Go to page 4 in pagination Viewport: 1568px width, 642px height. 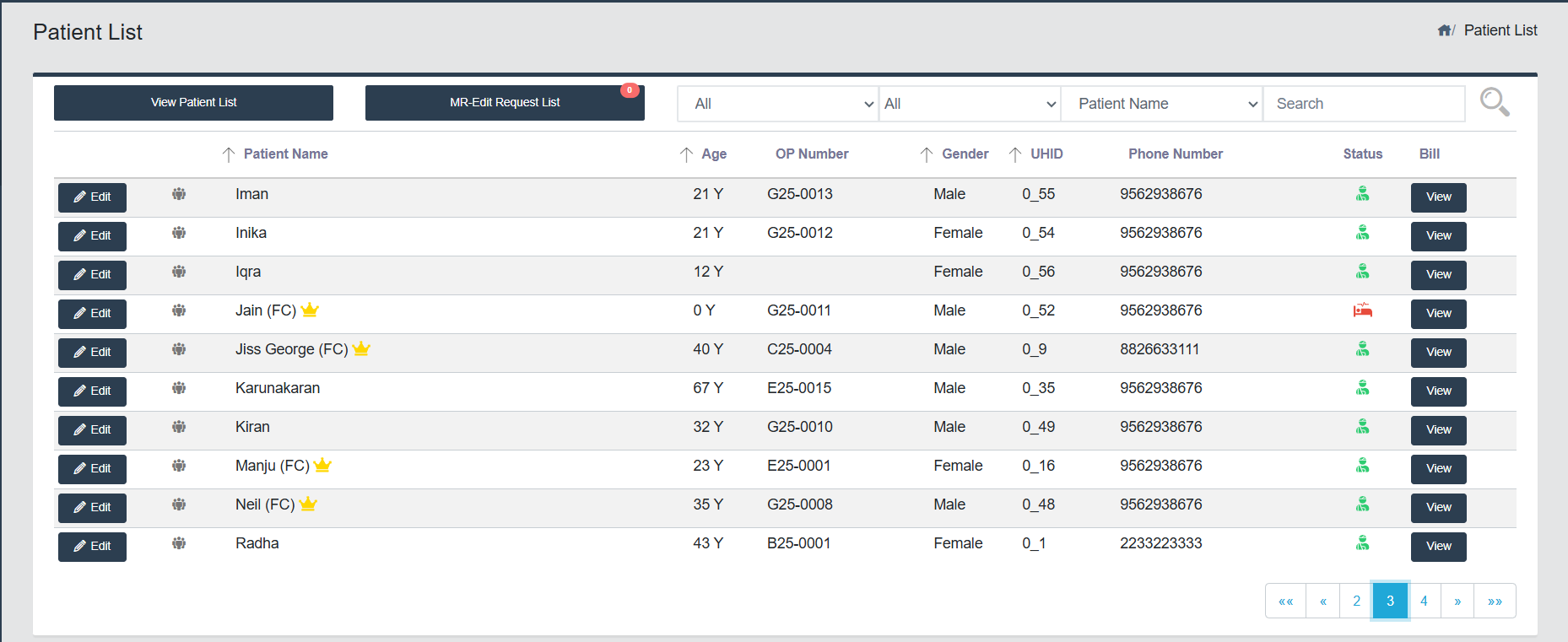coord(1424,601)
